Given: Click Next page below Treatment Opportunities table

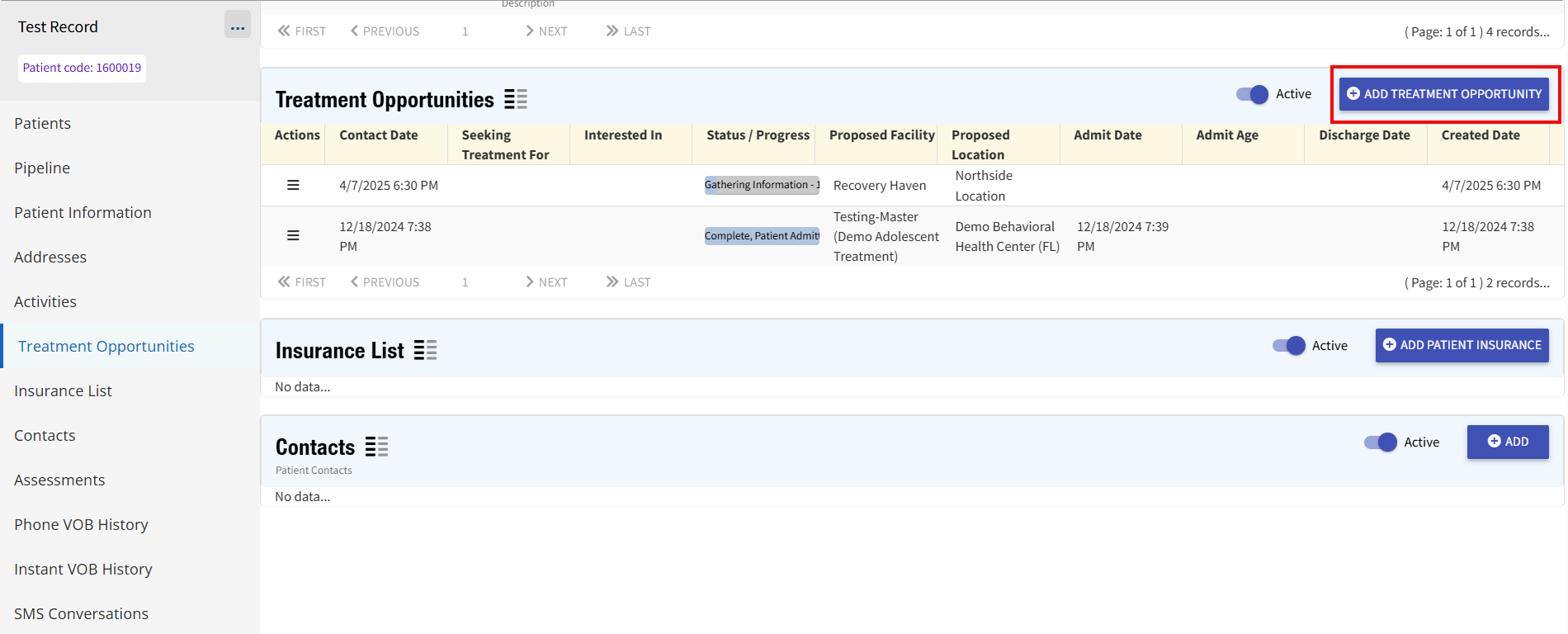Looking at the screenshot, I should pyautogui.click(x=546, y=282).
